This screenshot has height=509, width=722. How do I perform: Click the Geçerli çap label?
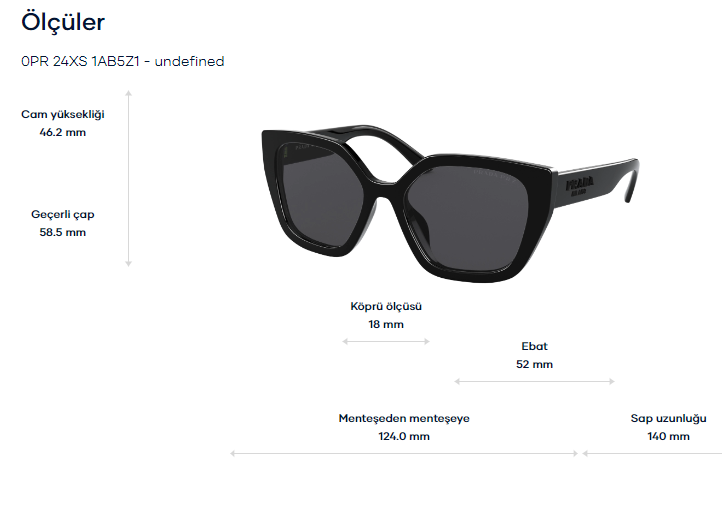(63, 214)
